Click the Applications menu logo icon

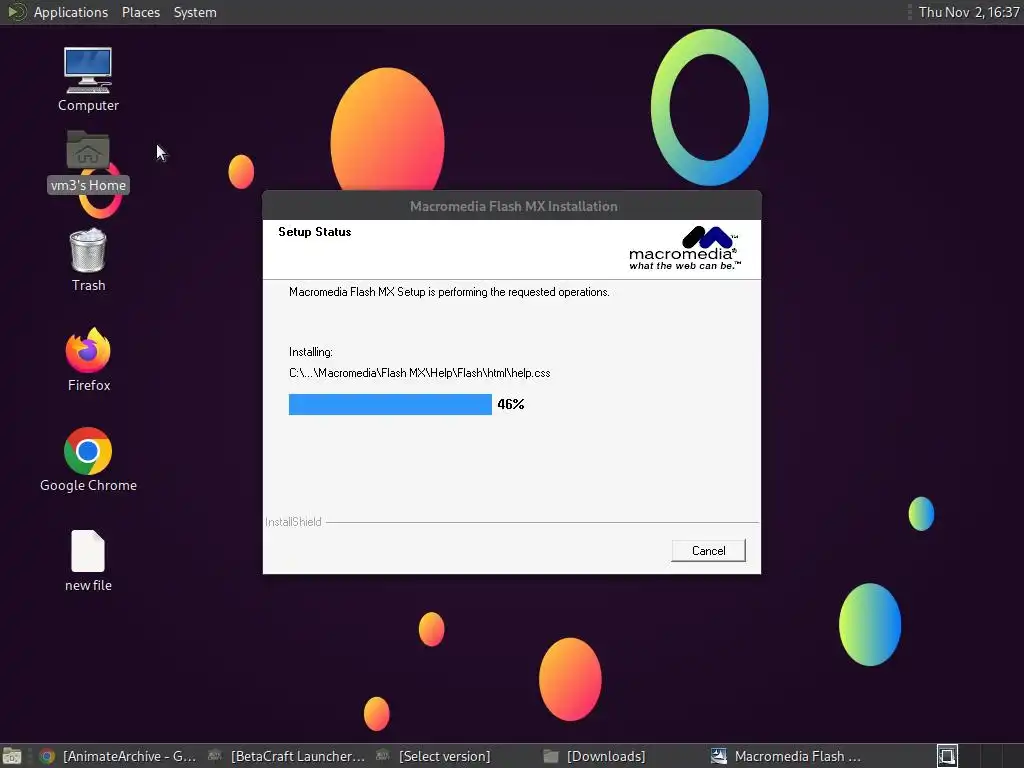click(x=16, y=12)
